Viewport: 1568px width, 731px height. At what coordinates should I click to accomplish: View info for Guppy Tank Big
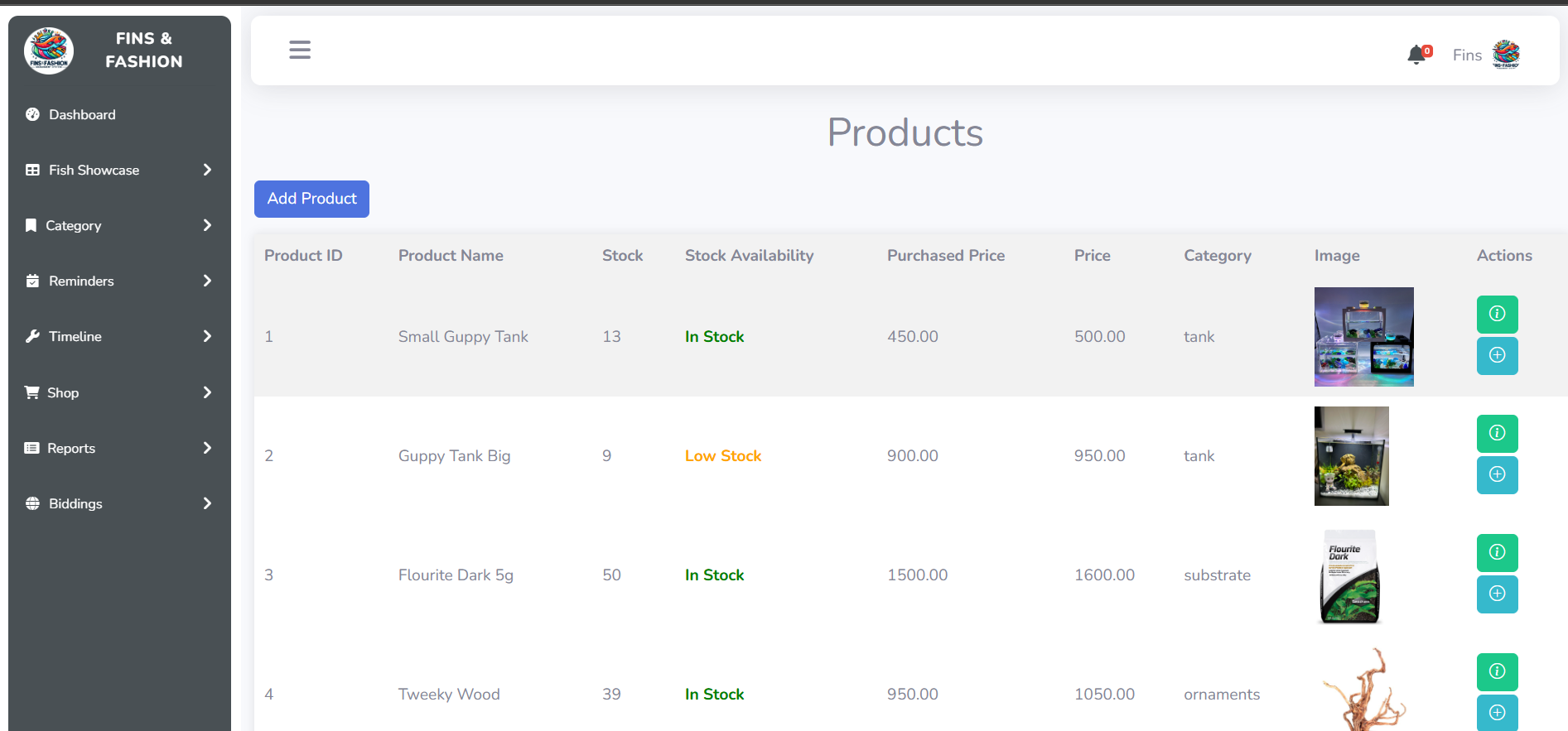(x=1497, y=433)
